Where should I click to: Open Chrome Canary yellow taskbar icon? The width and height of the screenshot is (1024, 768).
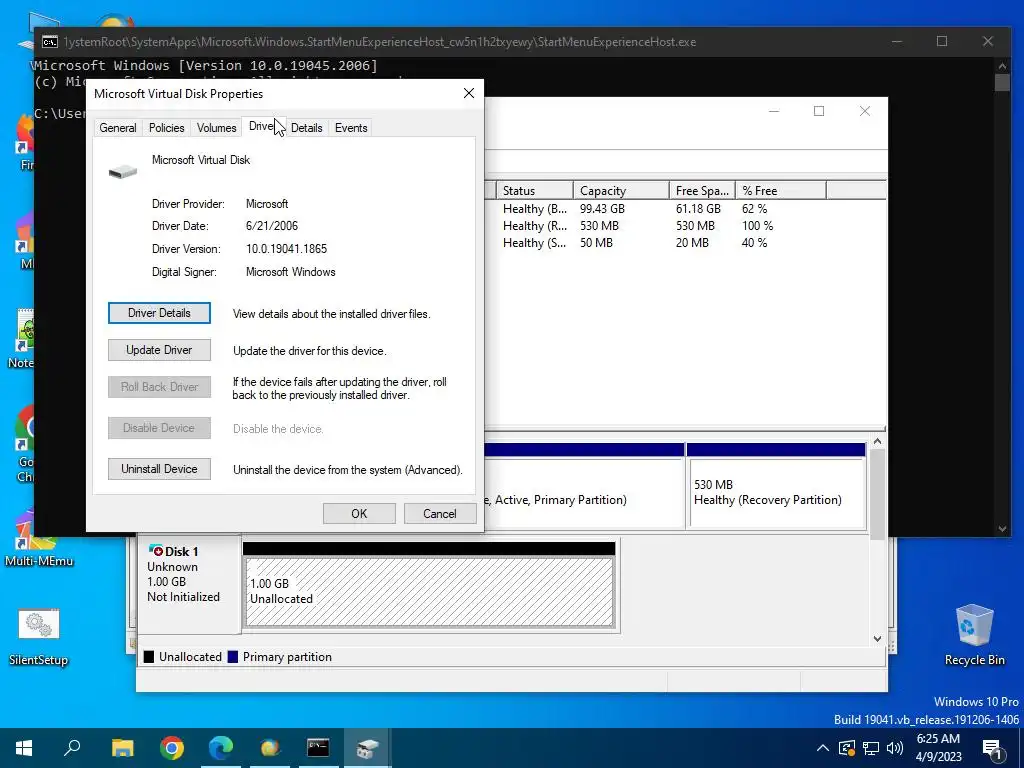(270, 748)
